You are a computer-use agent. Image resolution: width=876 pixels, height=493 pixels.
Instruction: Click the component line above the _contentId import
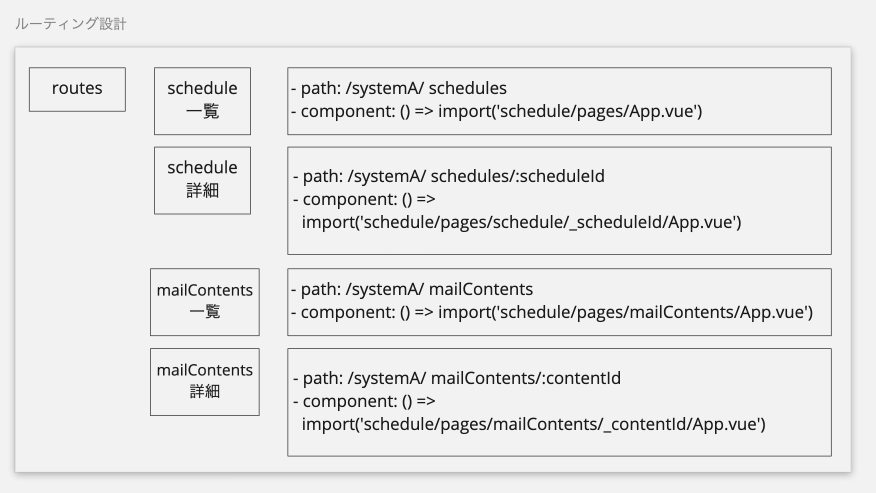[365, 402]
